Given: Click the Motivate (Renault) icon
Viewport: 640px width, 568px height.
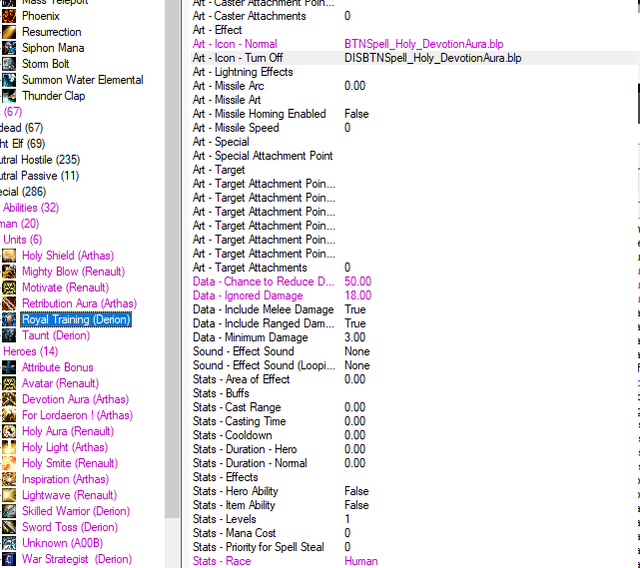Looking at the screenshot, I should point(9,287).
